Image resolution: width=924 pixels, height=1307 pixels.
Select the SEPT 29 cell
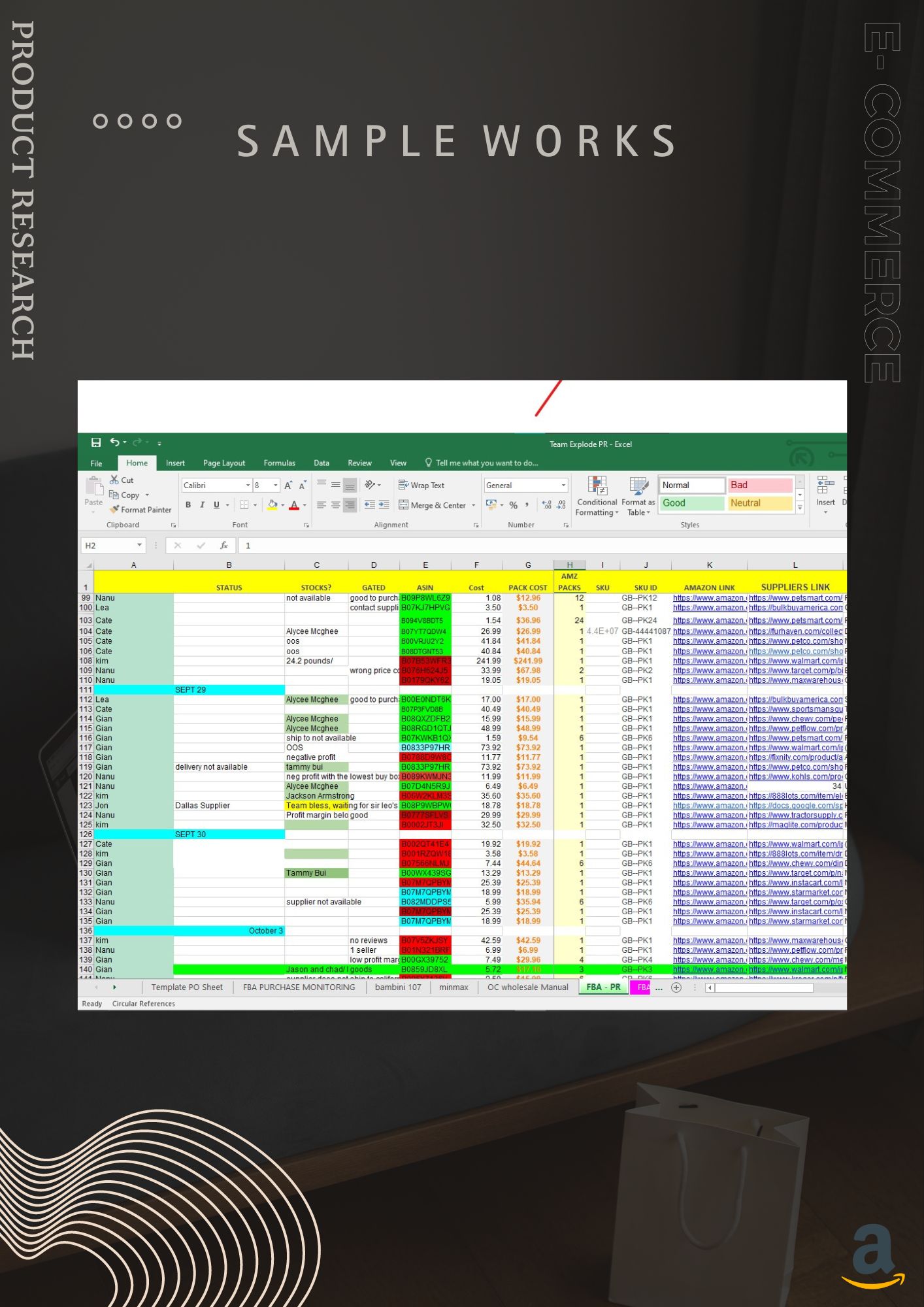(x=229, y=690)
